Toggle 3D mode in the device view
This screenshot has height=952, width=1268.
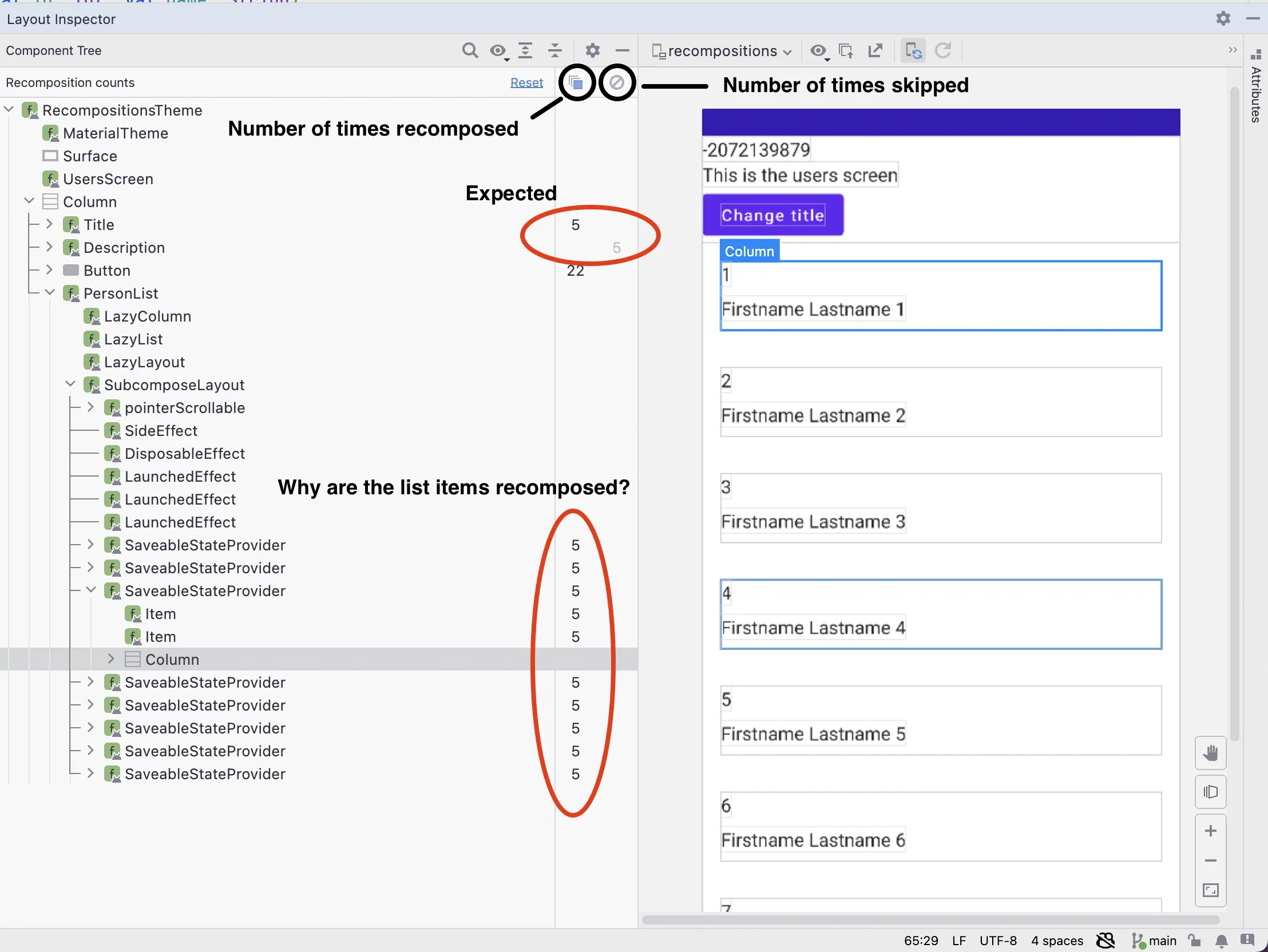tap(1211, 792)
